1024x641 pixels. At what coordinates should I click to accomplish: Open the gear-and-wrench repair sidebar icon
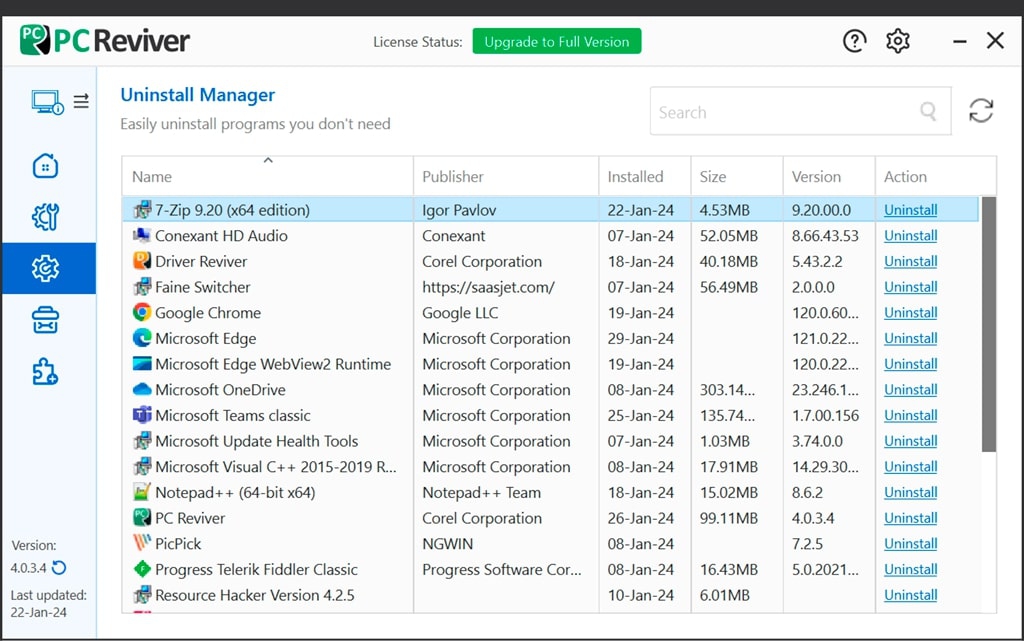46,217
